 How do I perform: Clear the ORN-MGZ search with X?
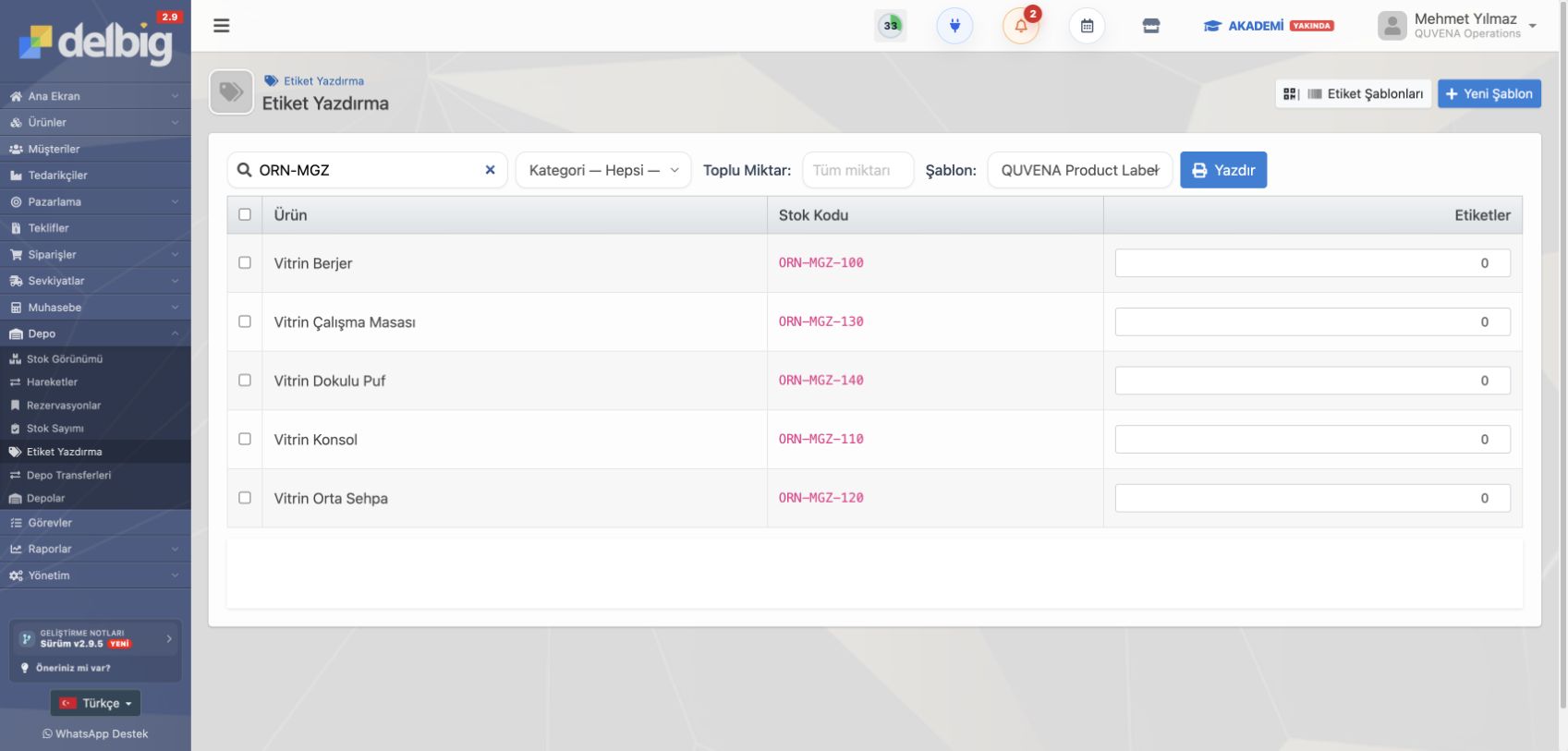tap(490, 170)
